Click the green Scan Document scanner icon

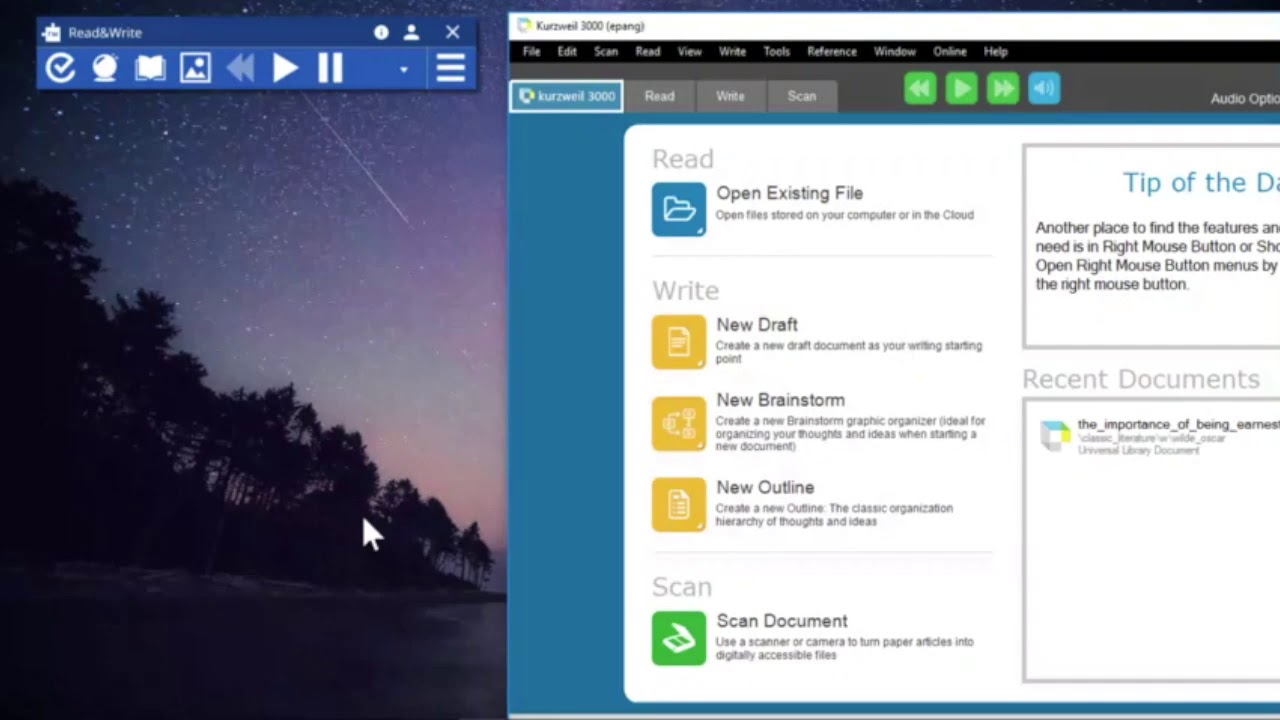coord(679,638)
